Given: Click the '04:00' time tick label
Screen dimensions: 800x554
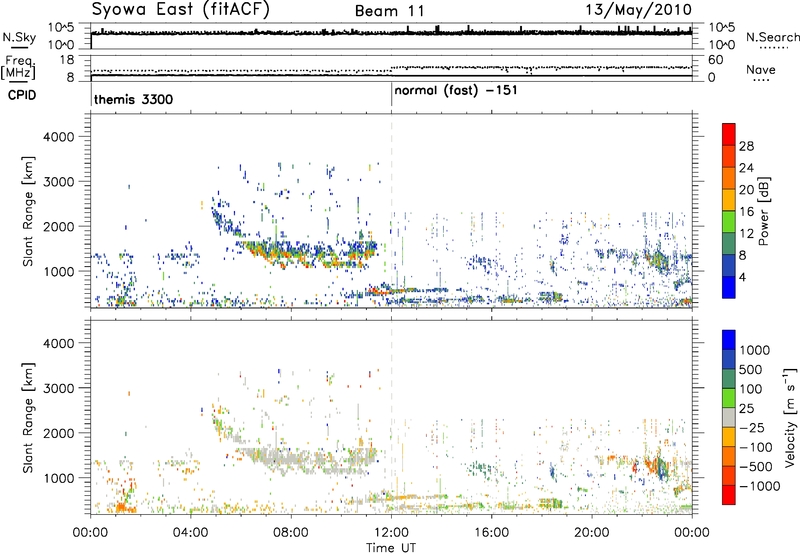Looking at the screenshot, I should [x=190, y=533].
